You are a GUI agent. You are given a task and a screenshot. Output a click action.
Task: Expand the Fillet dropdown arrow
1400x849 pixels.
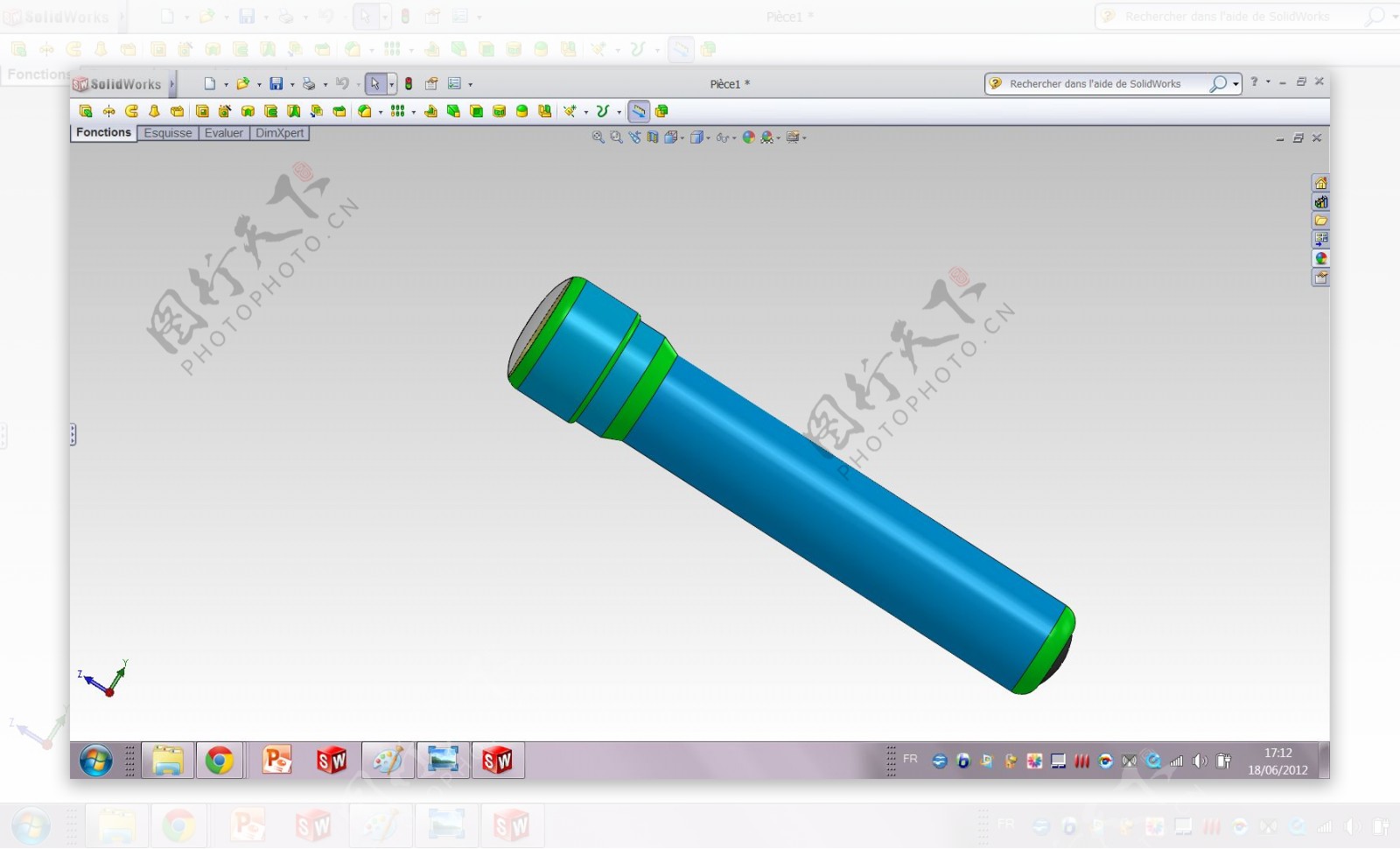pos(381,112)
